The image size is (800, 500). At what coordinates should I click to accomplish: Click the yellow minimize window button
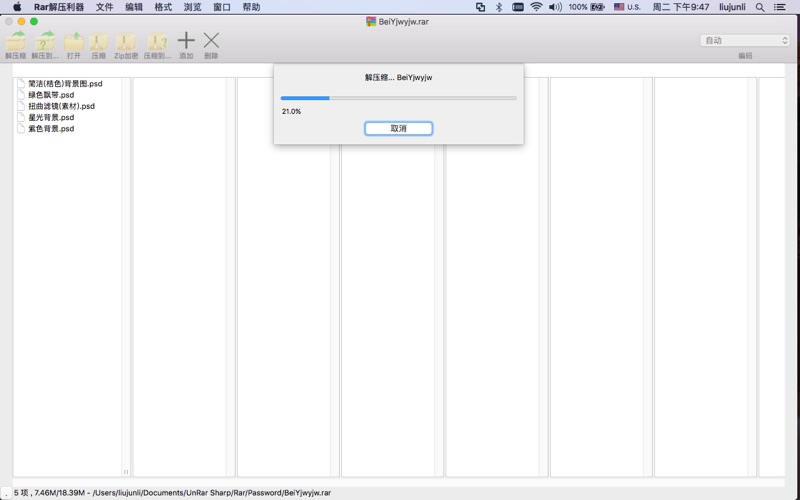coord(21,21)
